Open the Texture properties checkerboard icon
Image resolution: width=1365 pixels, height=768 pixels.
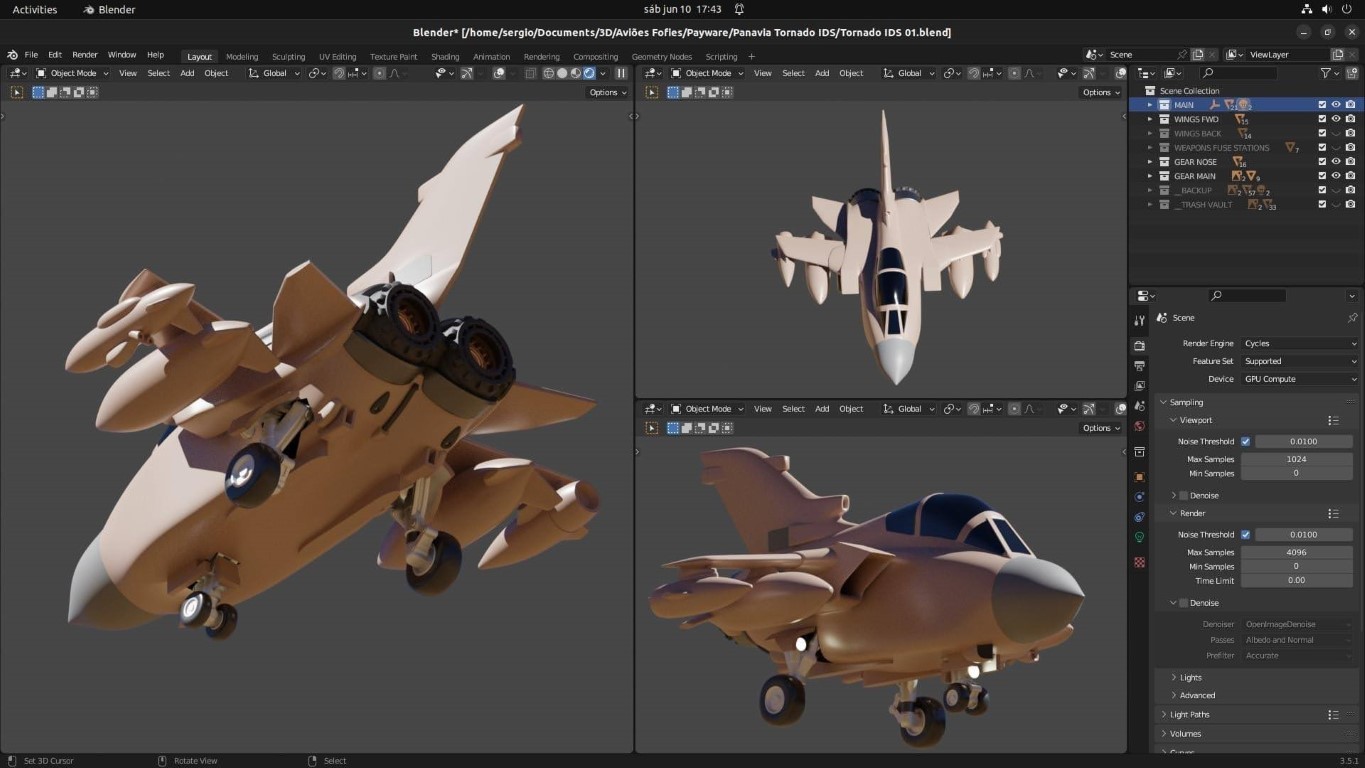click(1139, 562)
